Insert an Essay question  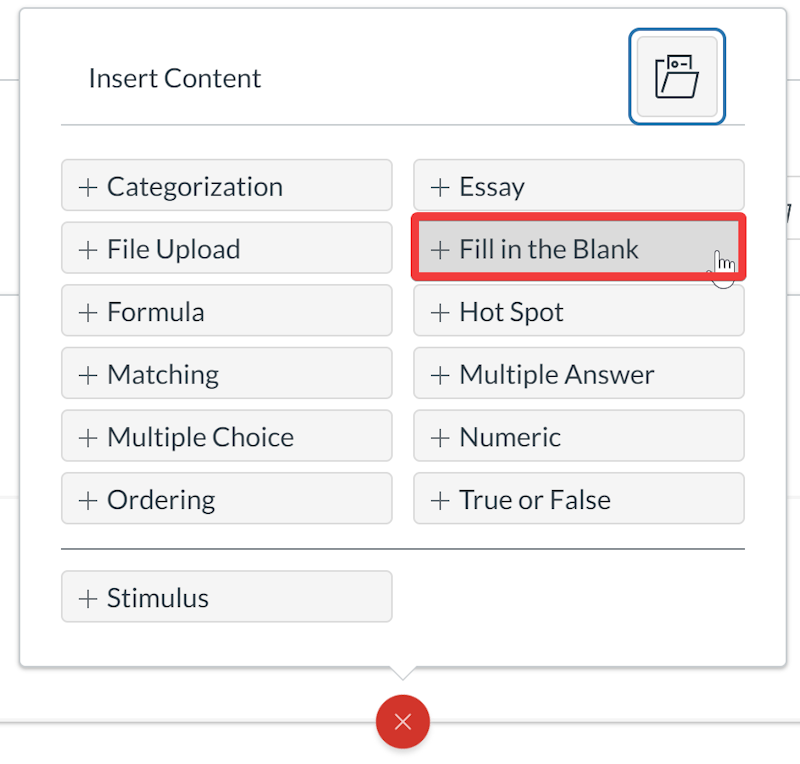pos(578,186)
